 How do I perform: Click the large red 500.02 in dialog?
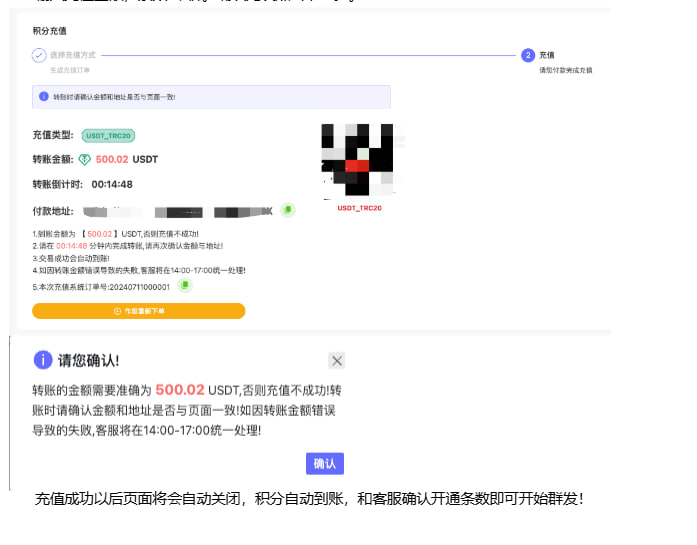(x=180, y=390)
